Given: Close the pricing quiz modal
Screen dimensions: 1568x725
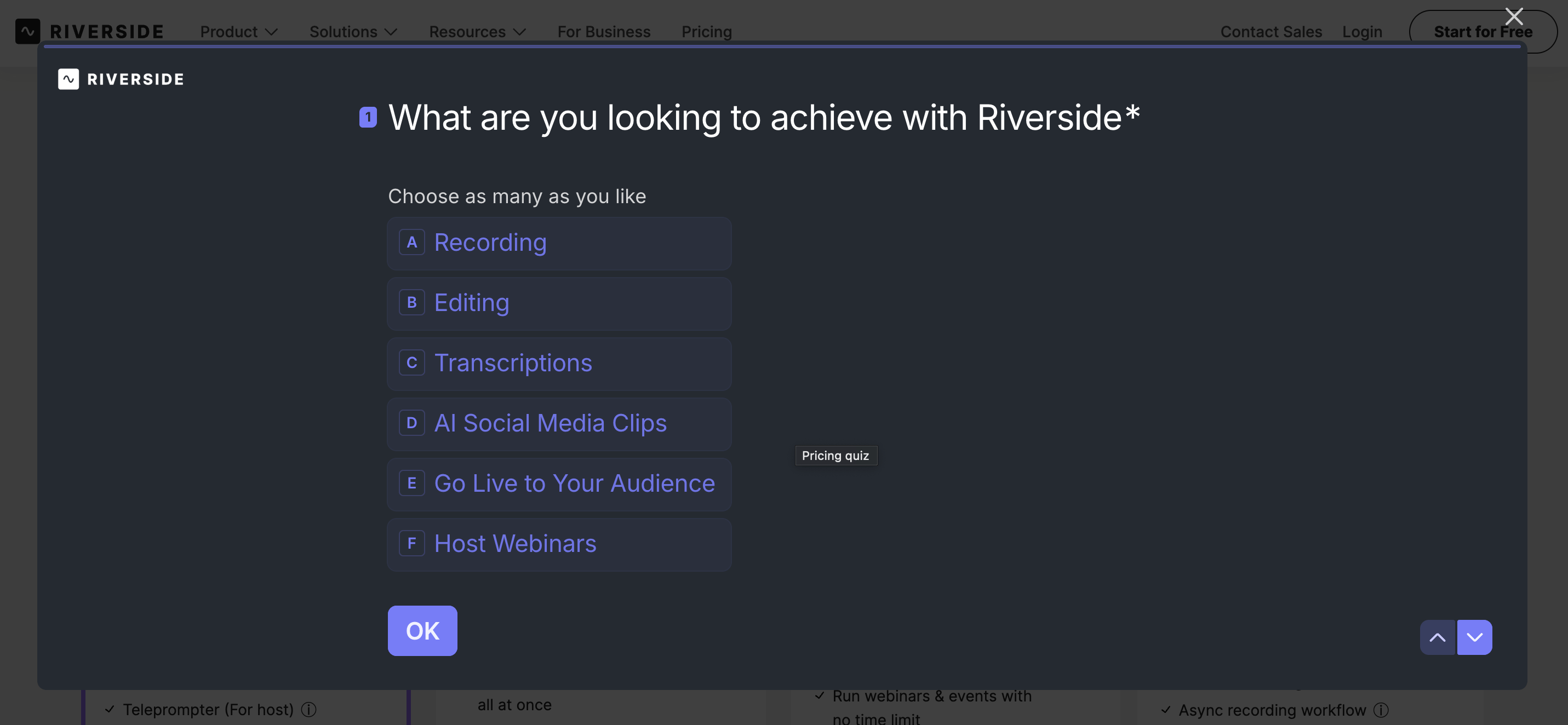Looking at the screenshot, I should (x=1513, y=16).
